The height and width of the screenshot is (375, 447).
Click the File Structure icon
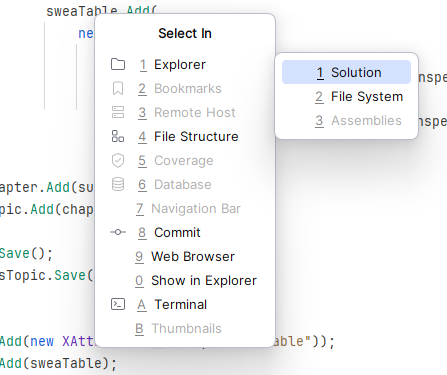pyautogui.click(x=118, y=136)
